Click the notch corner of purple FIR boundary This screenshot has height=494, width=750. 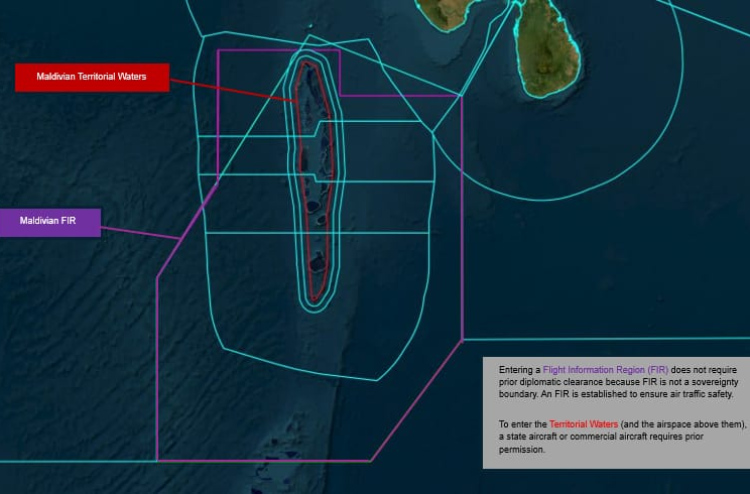pyautogui.click(x=340, y=95)
